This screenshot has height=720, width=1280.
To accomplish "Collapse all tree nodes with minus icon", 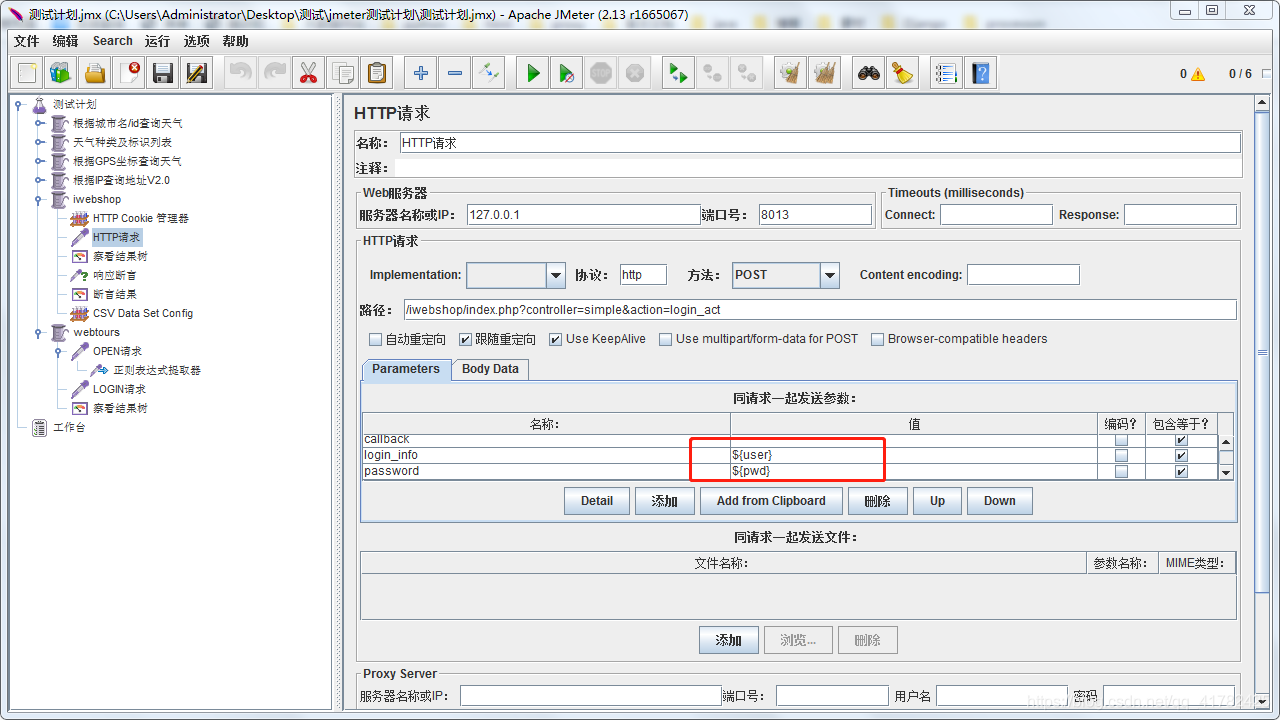I will point(455,73).
